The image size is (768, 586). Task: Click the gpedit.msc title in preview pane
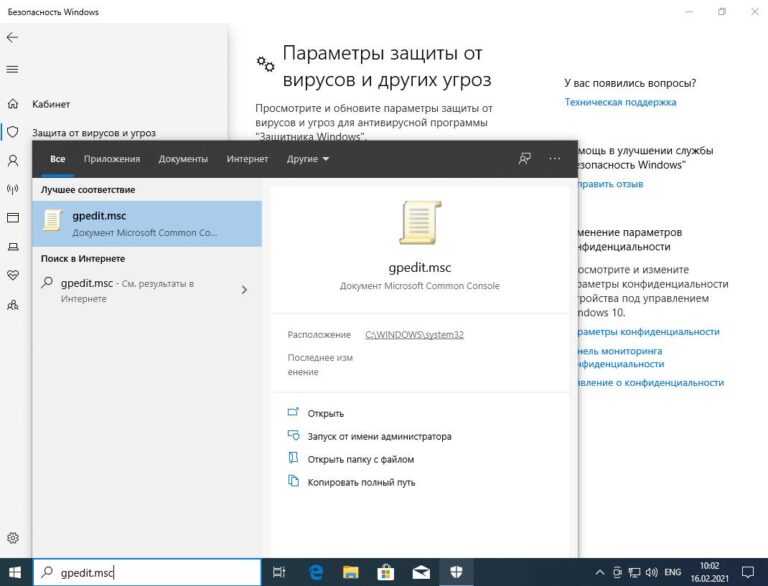point(420,268)
